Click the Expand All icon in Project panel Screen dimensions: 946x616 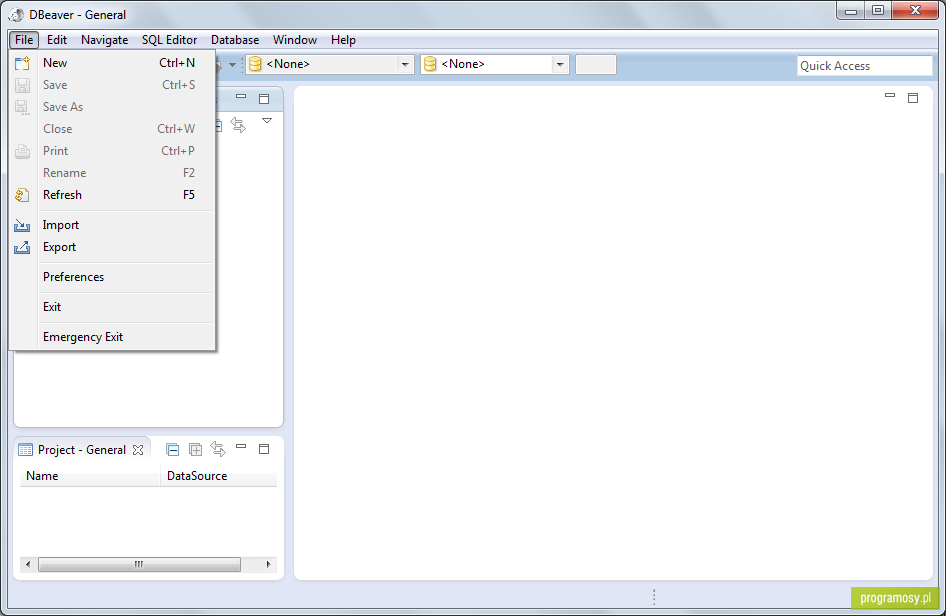pyautogui.click(x=195, y=449)
